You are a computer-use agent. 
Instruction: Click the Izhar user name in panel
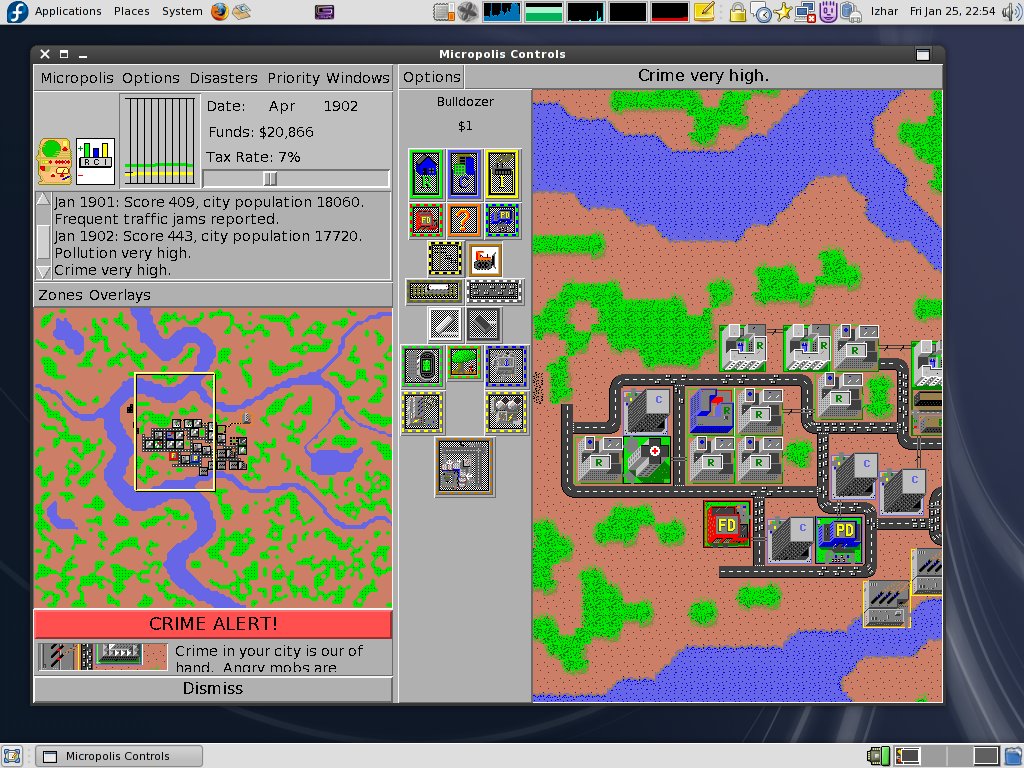[884, 11]
